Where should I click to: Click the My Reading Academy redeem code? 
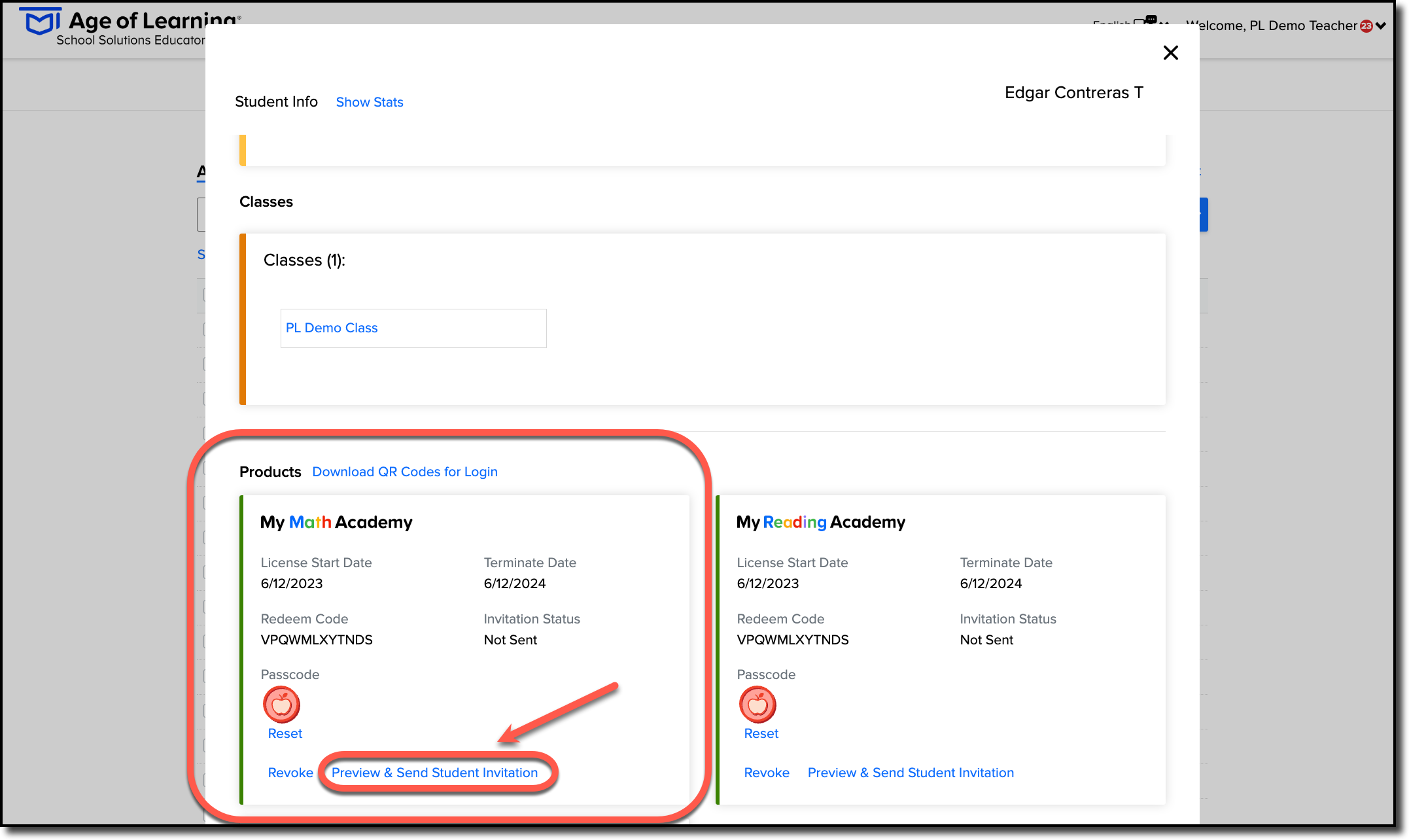tap(793, 640)
